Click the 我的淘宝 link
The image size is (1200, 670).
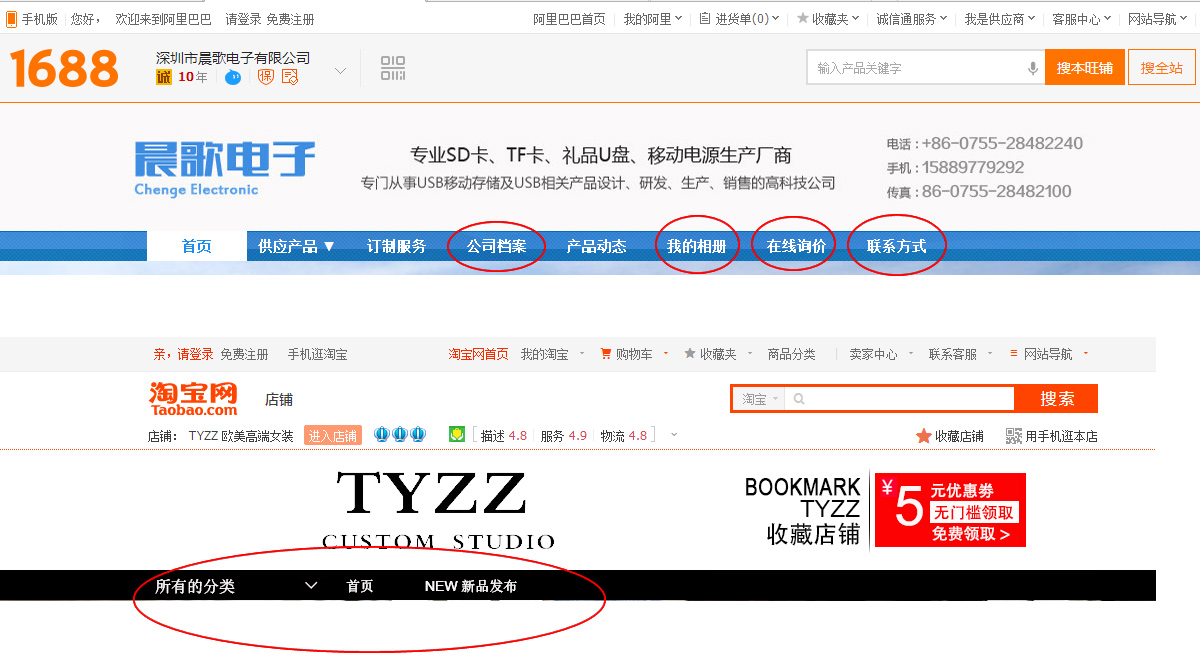tap(544, 354)
